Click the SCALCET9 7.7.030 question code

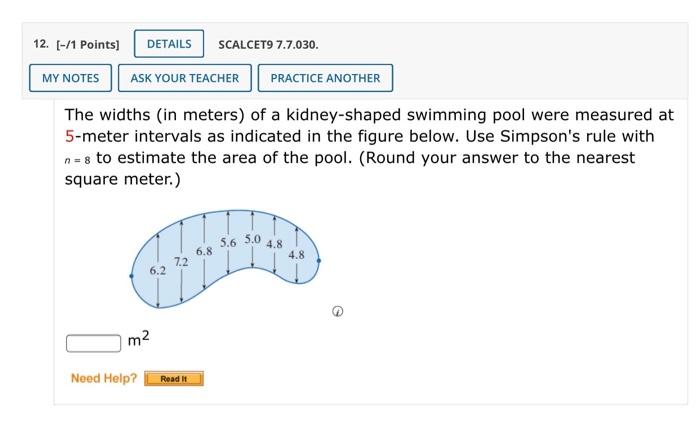tap(268, 45)
